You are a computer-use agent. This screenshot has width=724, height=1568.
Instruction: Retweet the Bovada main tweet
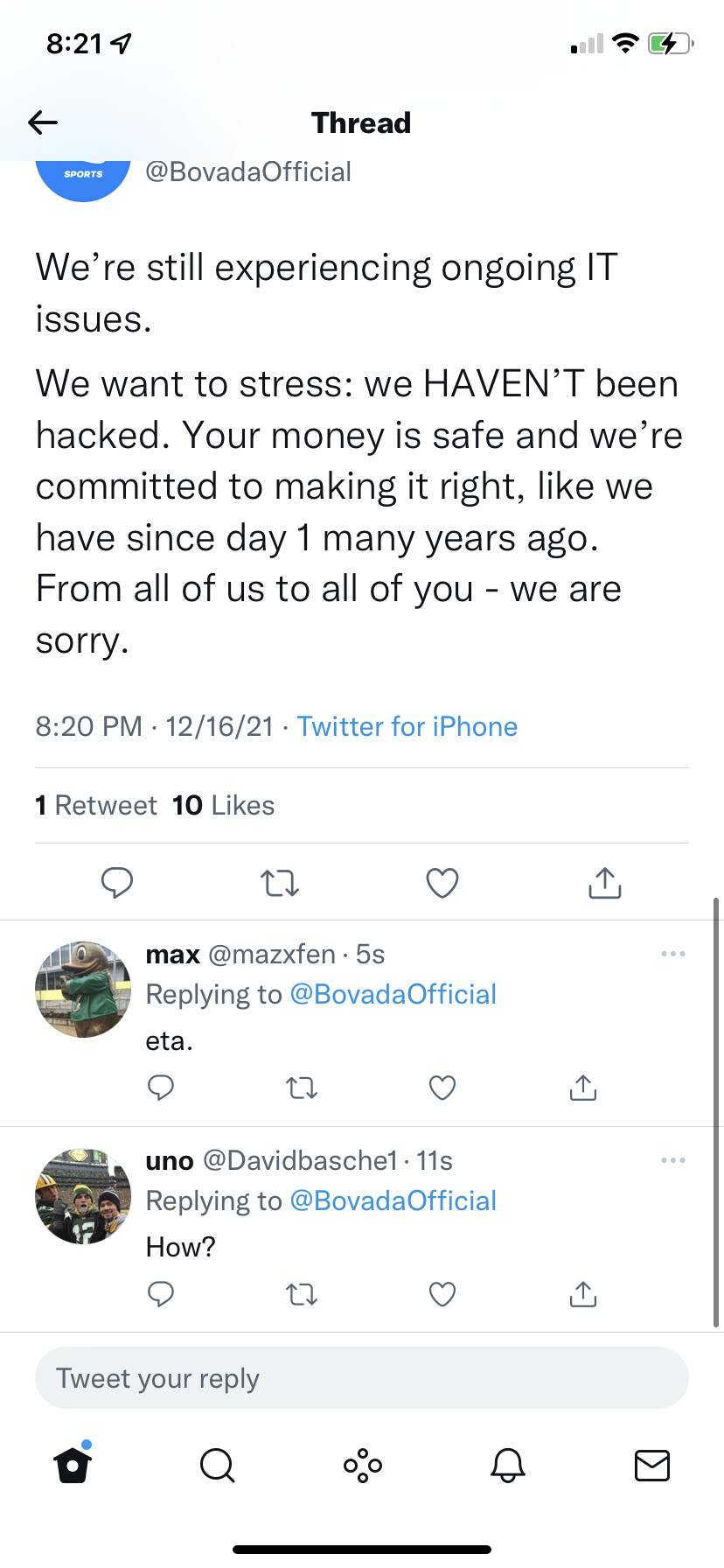(x=280, y=883)
